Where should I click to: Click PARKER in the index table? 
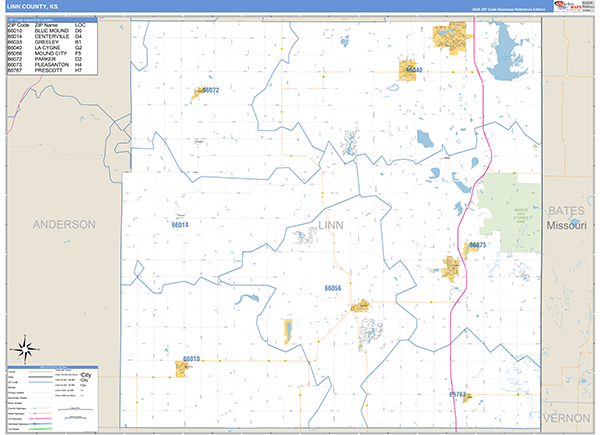point(45,59)
